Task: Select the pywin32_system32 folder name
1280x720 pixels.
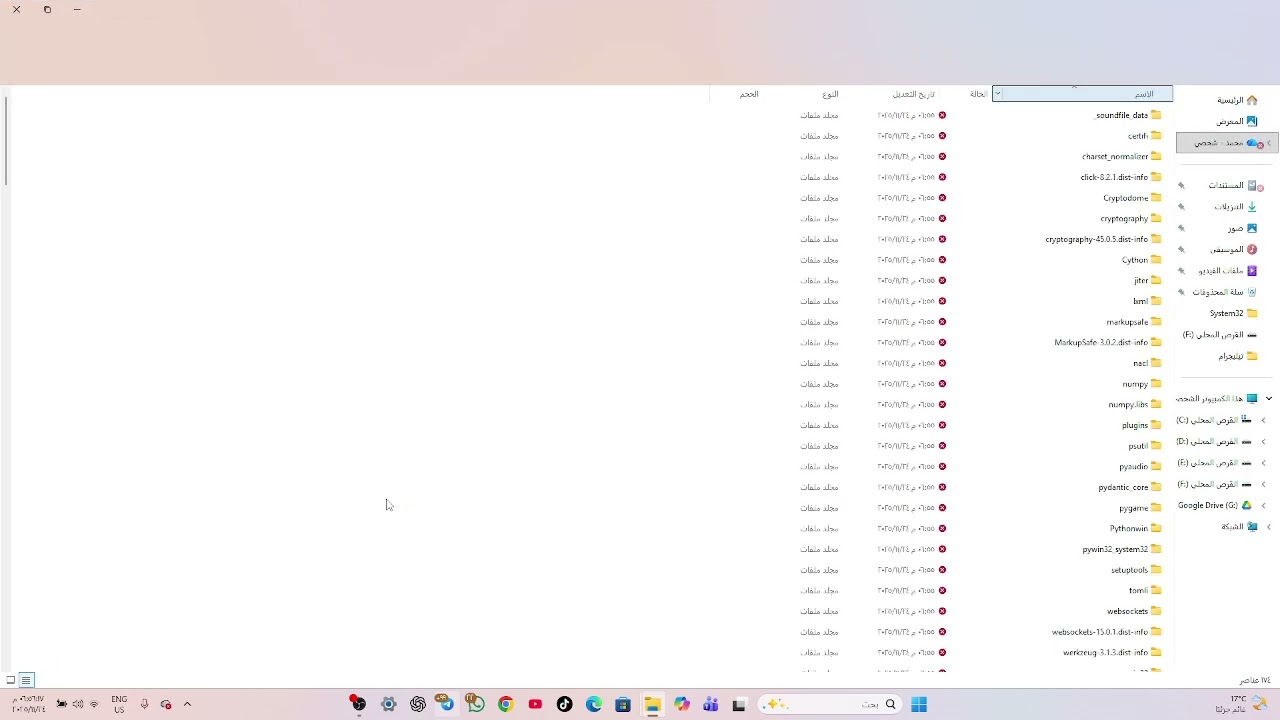Action: 1115,549
